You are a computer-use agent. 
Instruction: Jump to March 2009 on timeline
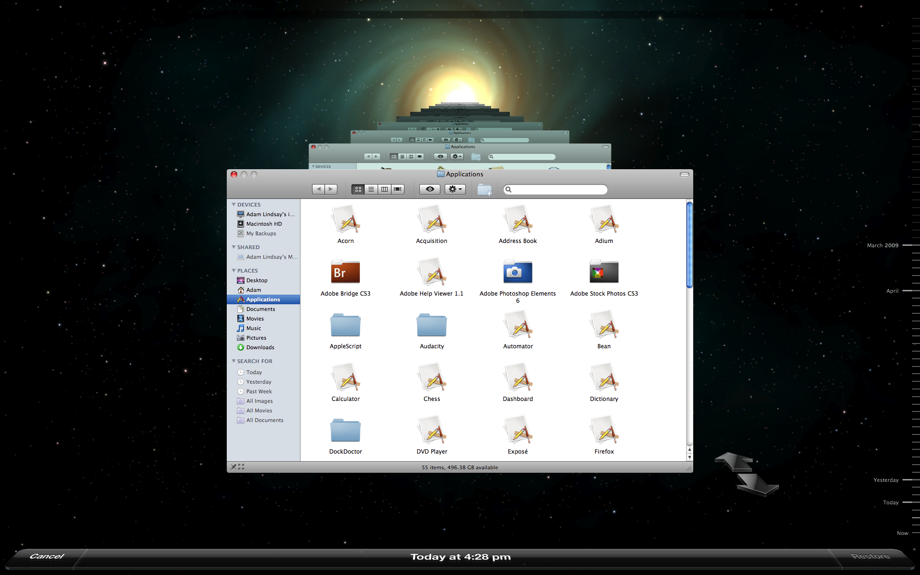pos(882,245)
